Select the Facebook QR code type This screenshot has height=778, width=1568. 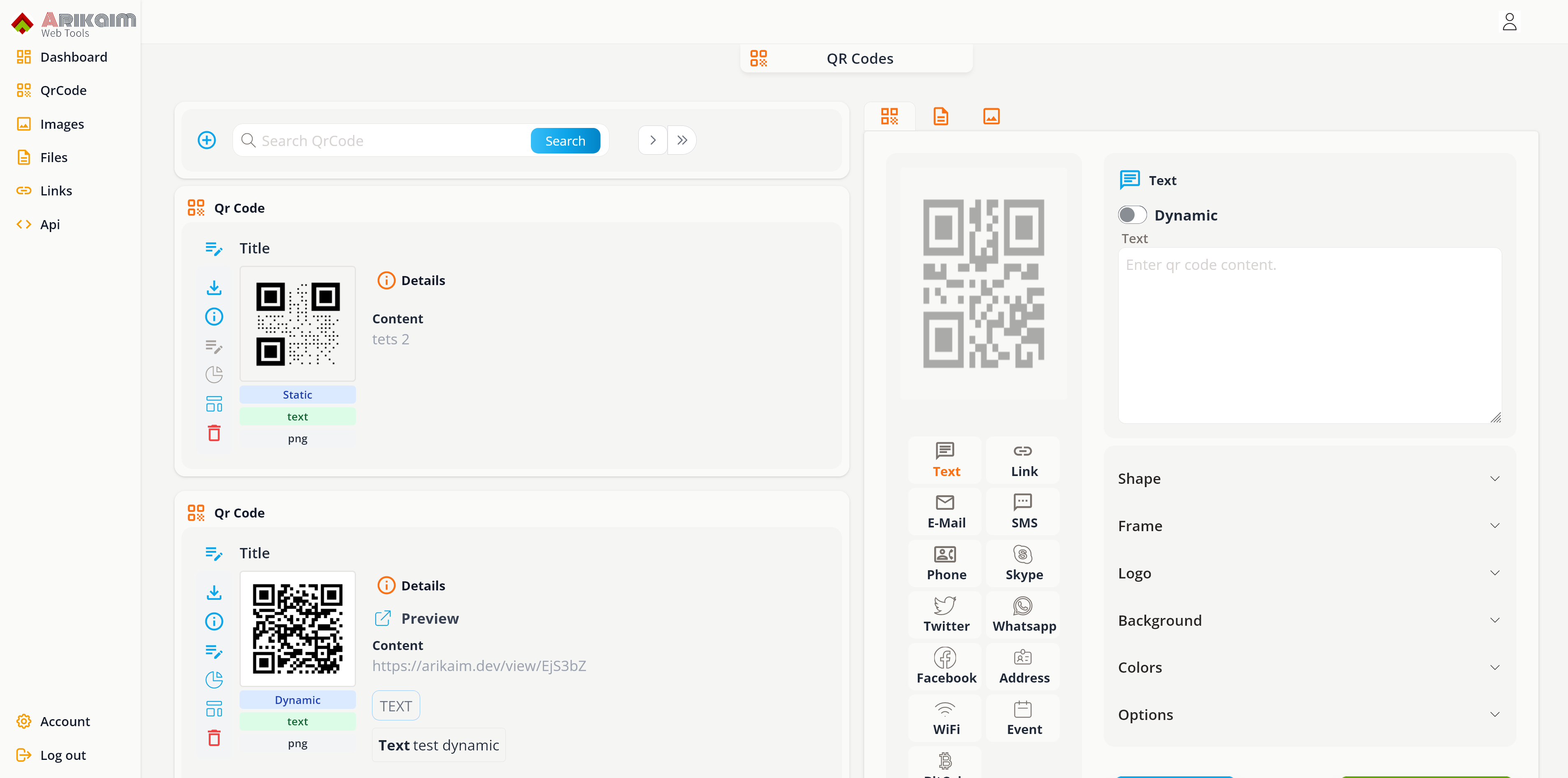pos(945,666)
